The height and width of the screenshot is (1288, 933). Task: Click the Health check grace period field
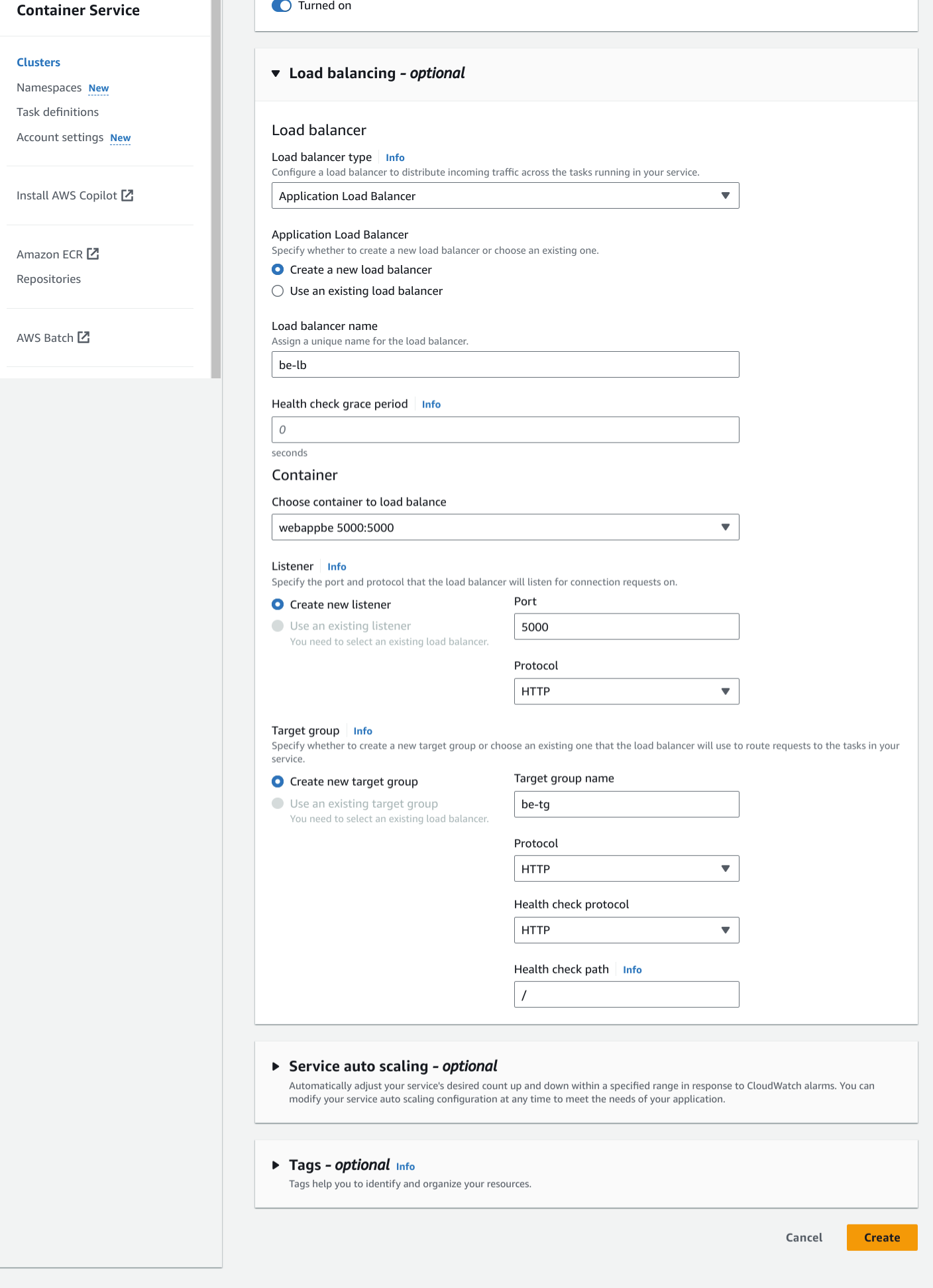tap(505, 429)
